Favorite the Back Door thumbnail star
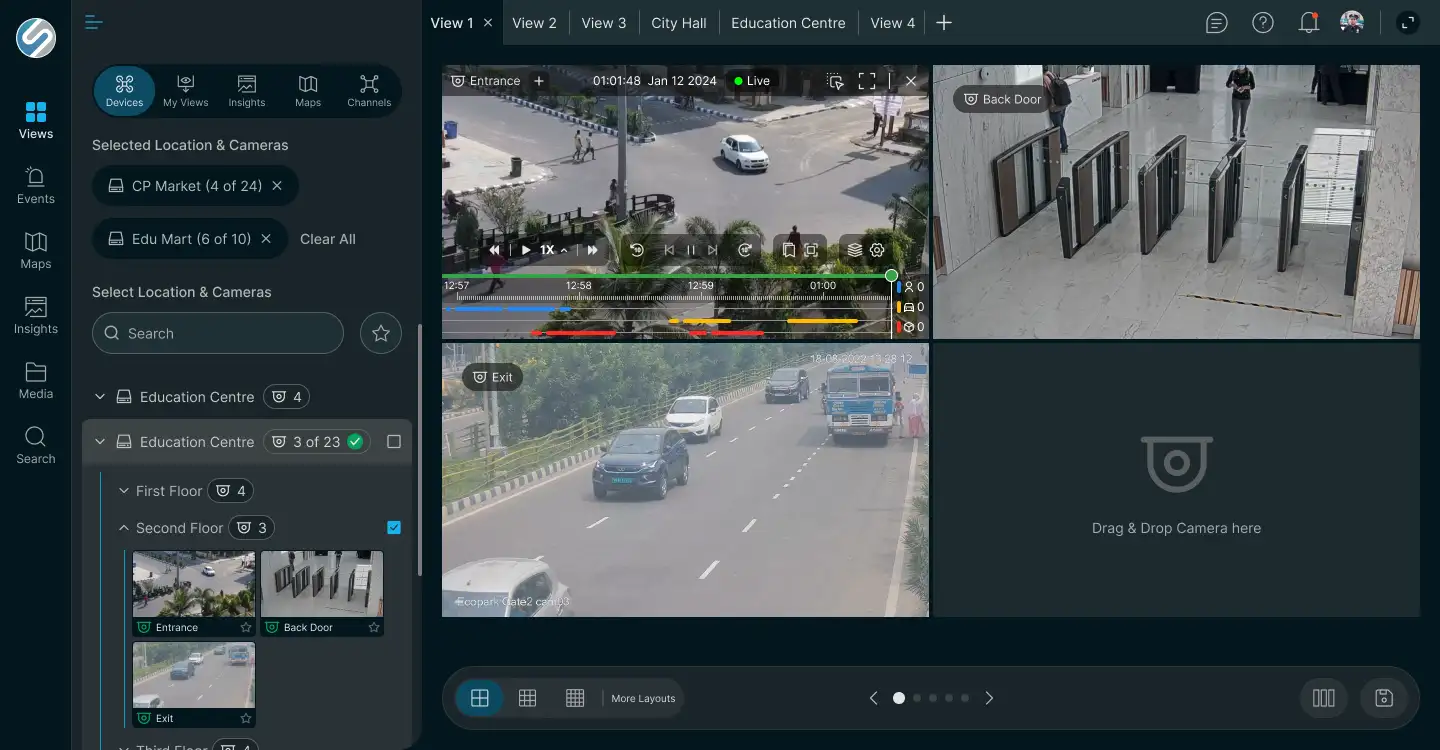 pyautogui.click(x=374, y=628)
